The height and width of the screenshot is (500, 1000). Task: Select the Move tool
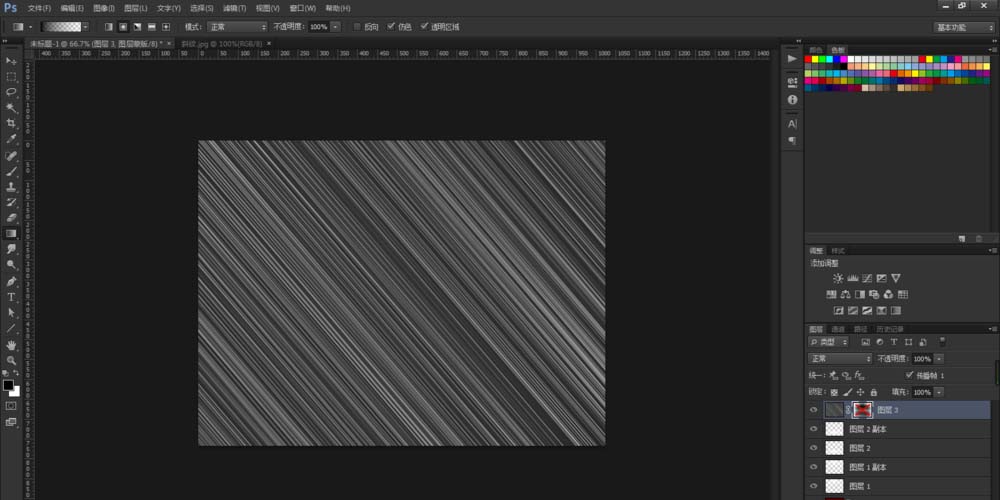click(11, 61)
